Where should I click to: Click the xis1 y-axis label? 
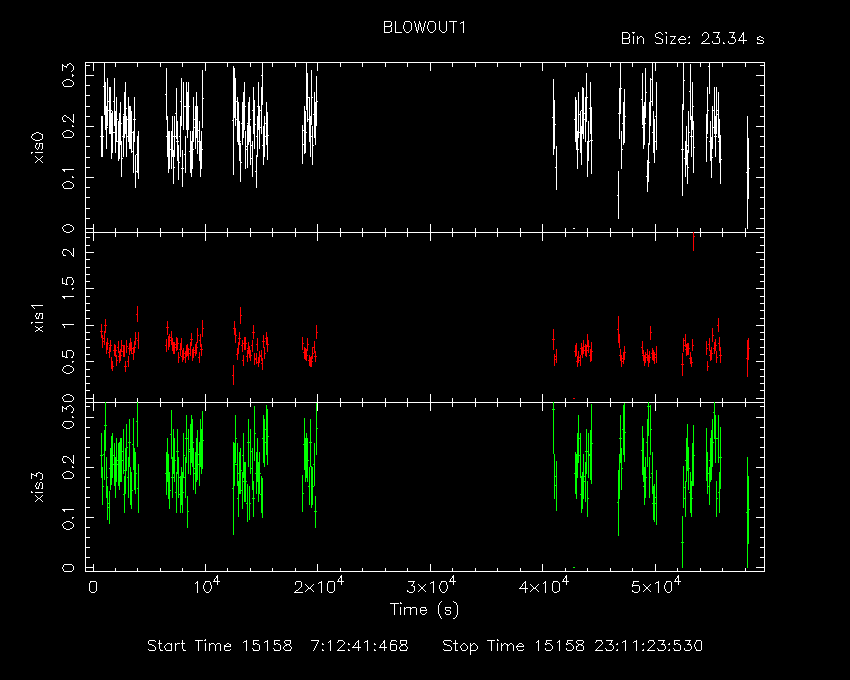(x=38, y=317)
